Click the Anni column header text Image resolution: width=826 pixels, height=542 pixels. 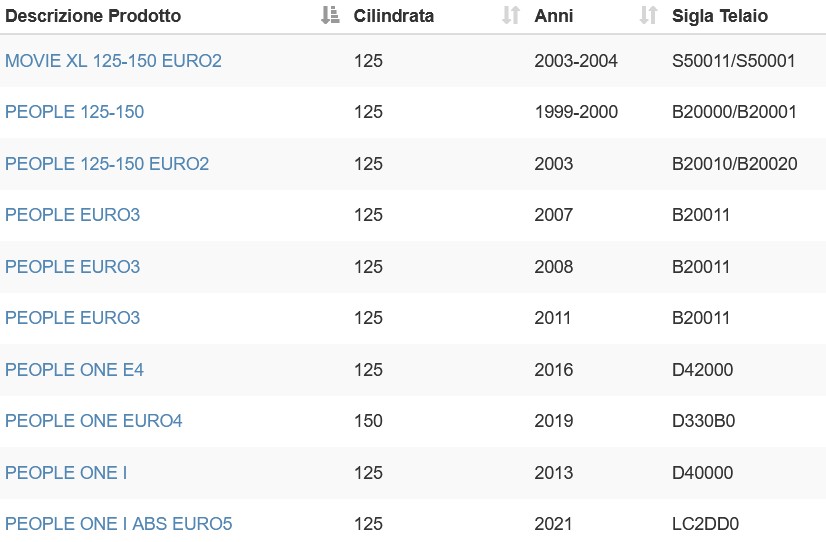[554, 16]
